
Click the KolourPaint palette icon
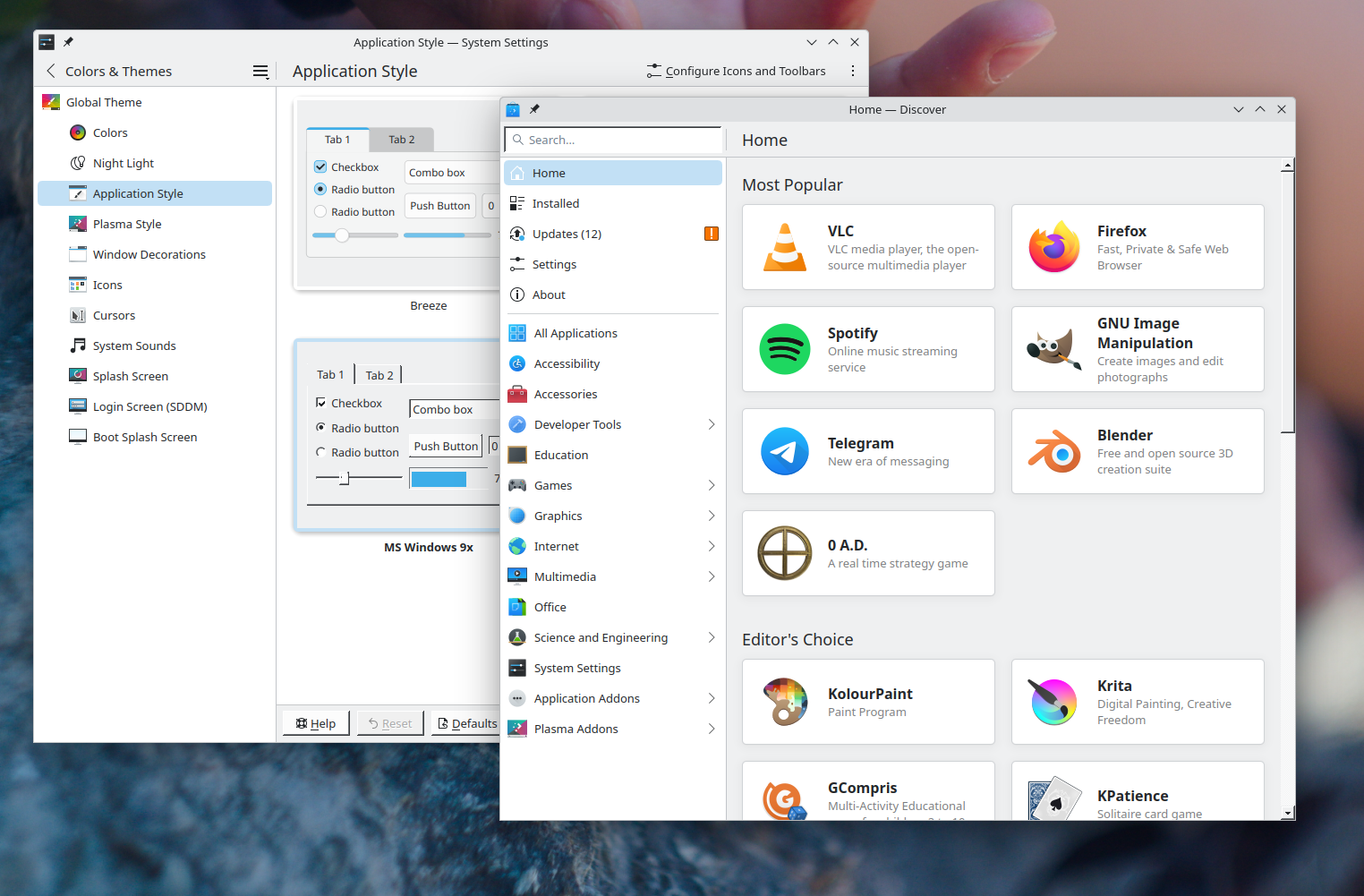pyautogui.click(x=785, y=702)
